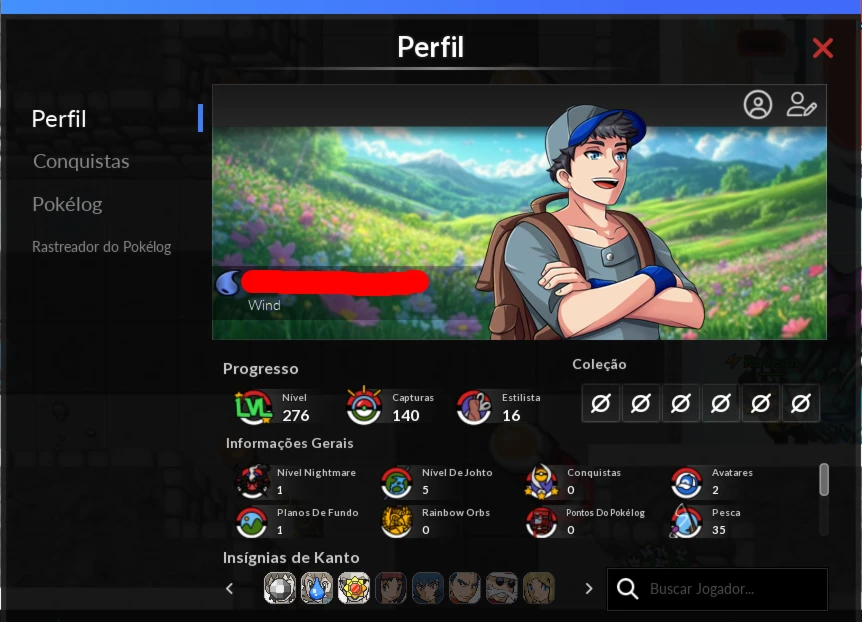Select locked badge with stern-faced man
This screenshot has width=862, height=622.
click(x=465, y=588)
